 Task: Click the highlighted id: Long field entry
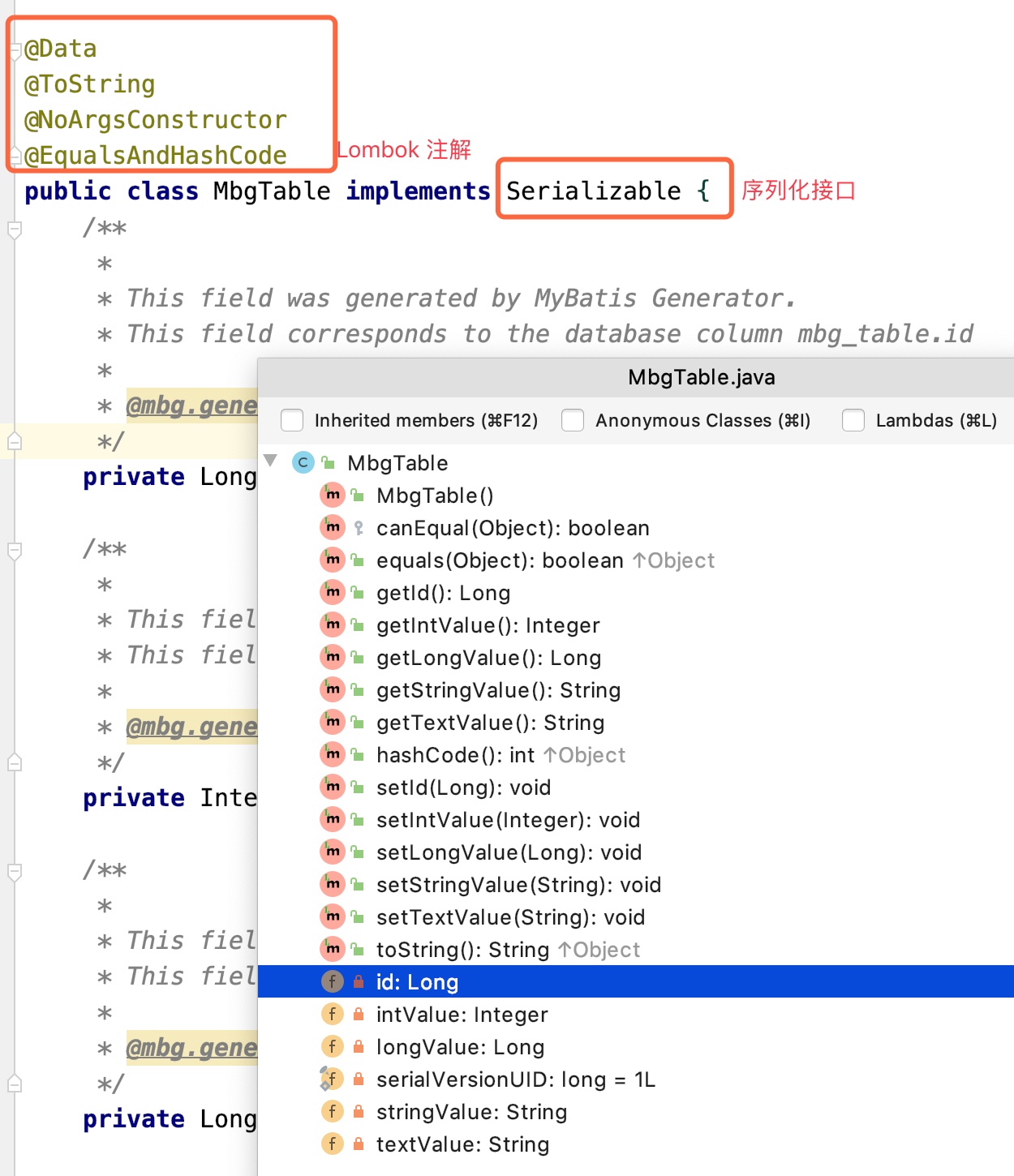[x=417, y=982]
